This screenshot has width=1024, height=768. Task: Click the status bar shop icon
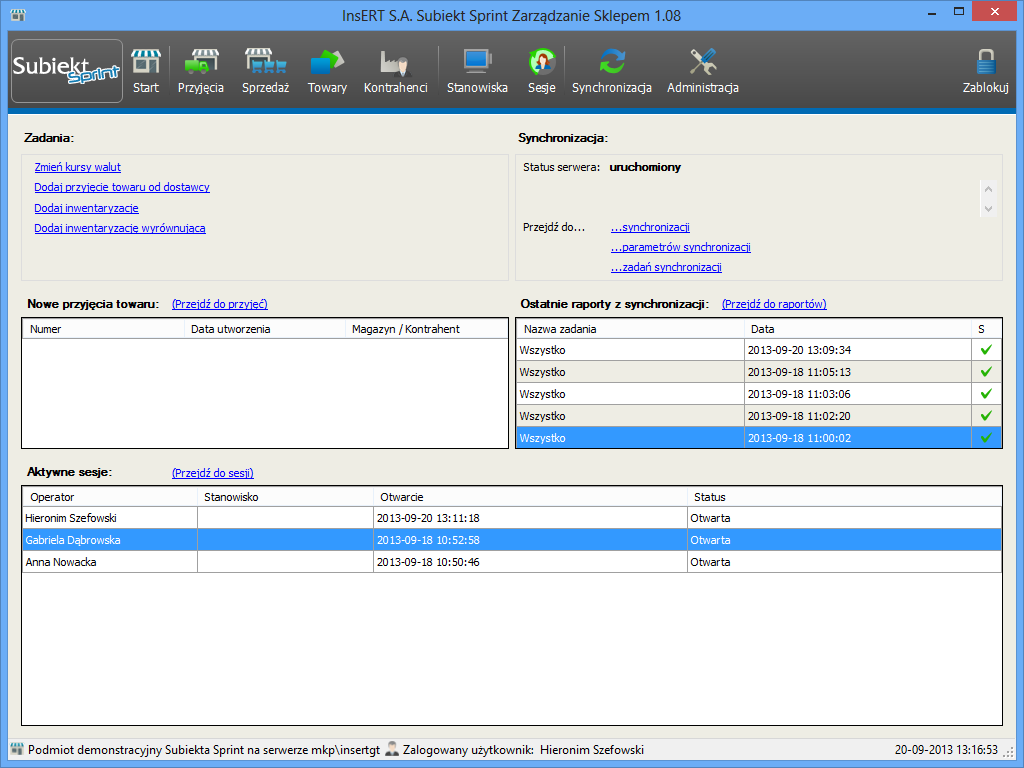click(17, 749)
